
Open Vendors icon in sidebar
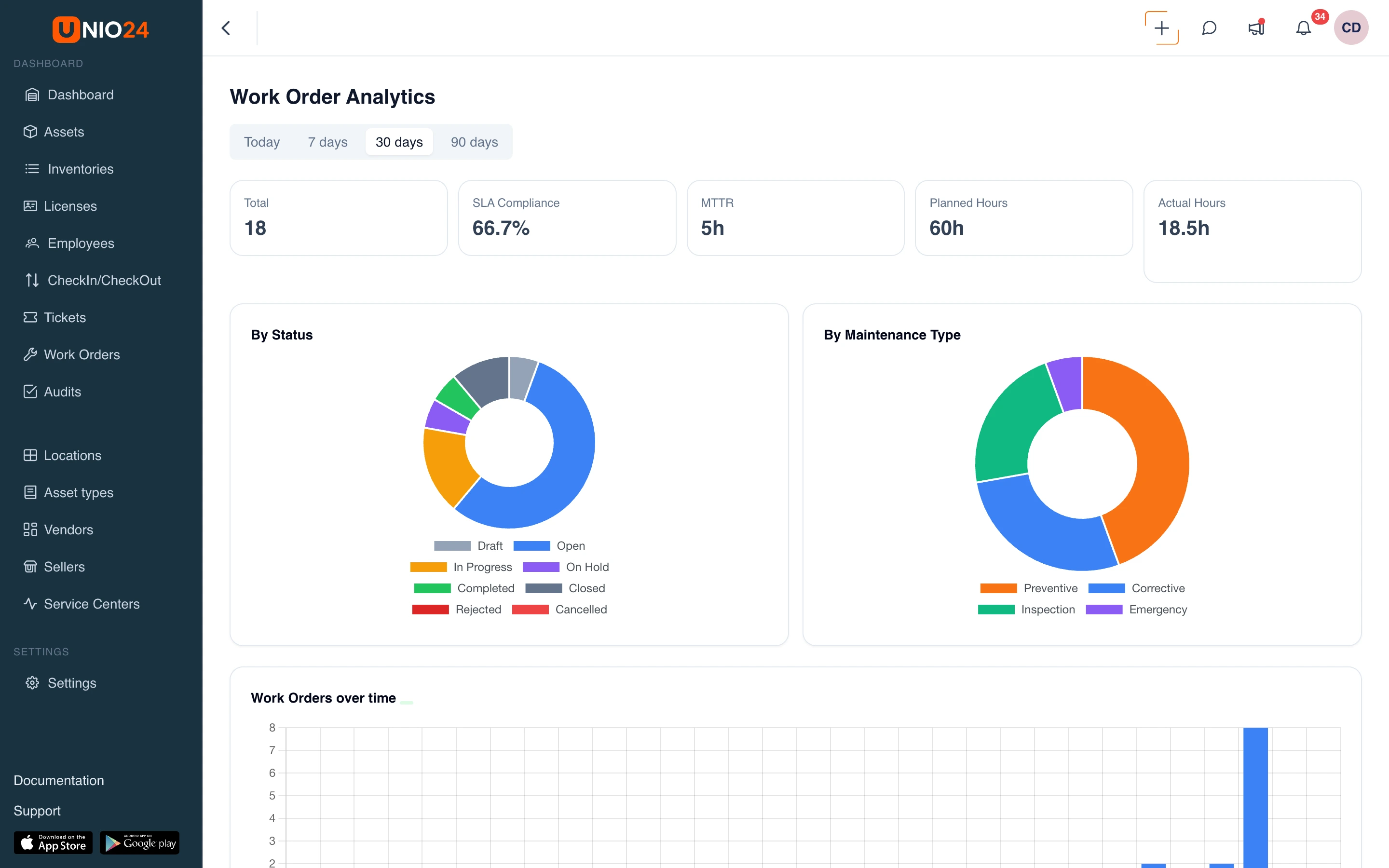click(x=30, y=529)
